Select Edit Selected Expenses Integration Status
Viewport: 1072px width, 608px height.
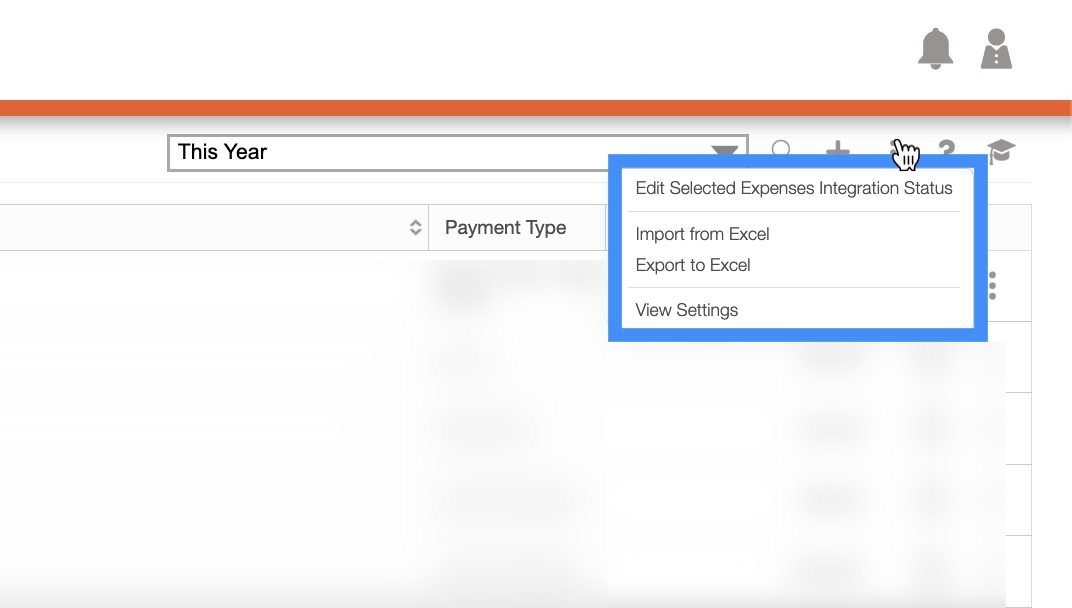coord(794,188)
